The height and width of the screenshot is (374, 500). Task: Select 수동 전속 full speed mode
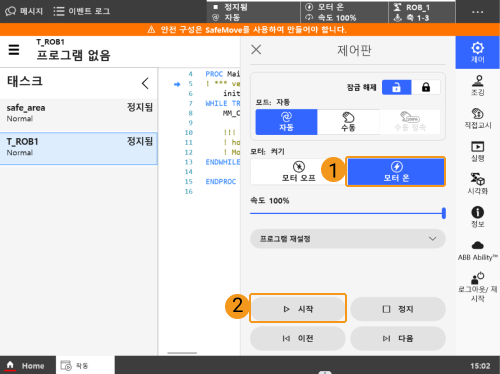(x=410, y=122)
